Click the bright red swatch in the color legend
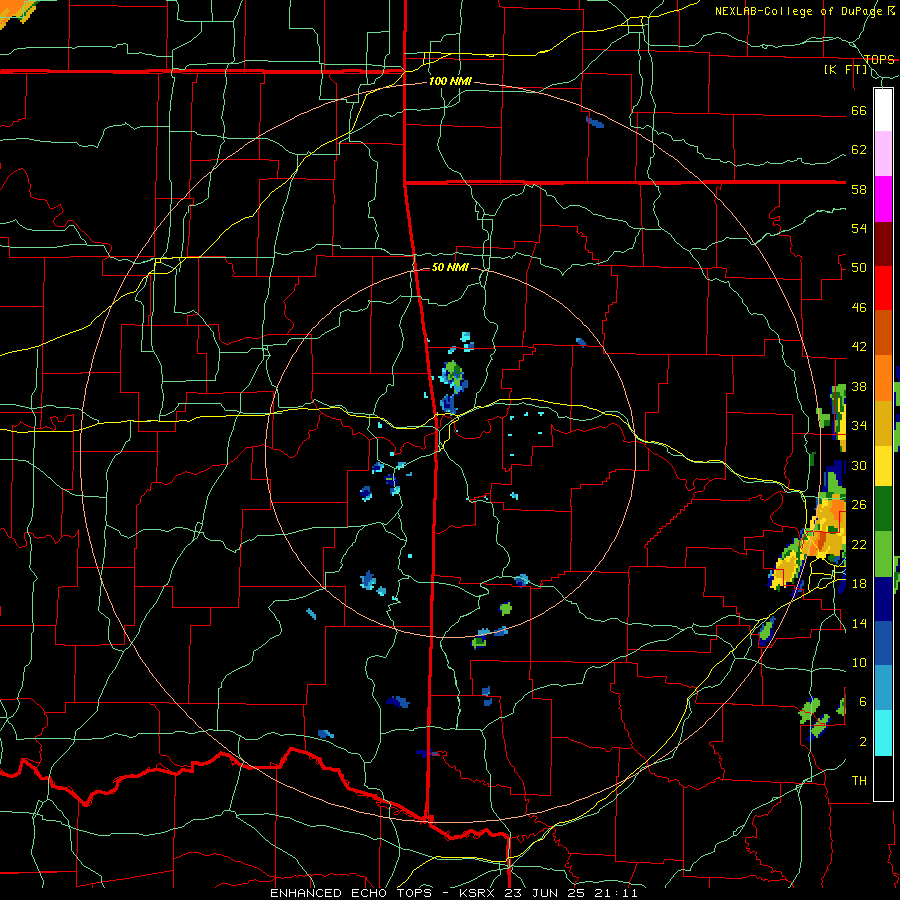The image size is (900, 900). tap(883, 288)
